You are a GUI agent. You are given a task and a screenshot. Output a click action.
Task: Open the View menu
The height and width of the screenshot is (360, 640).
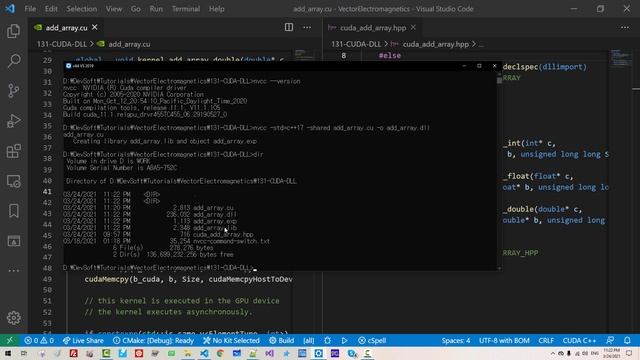coord(114,9)
